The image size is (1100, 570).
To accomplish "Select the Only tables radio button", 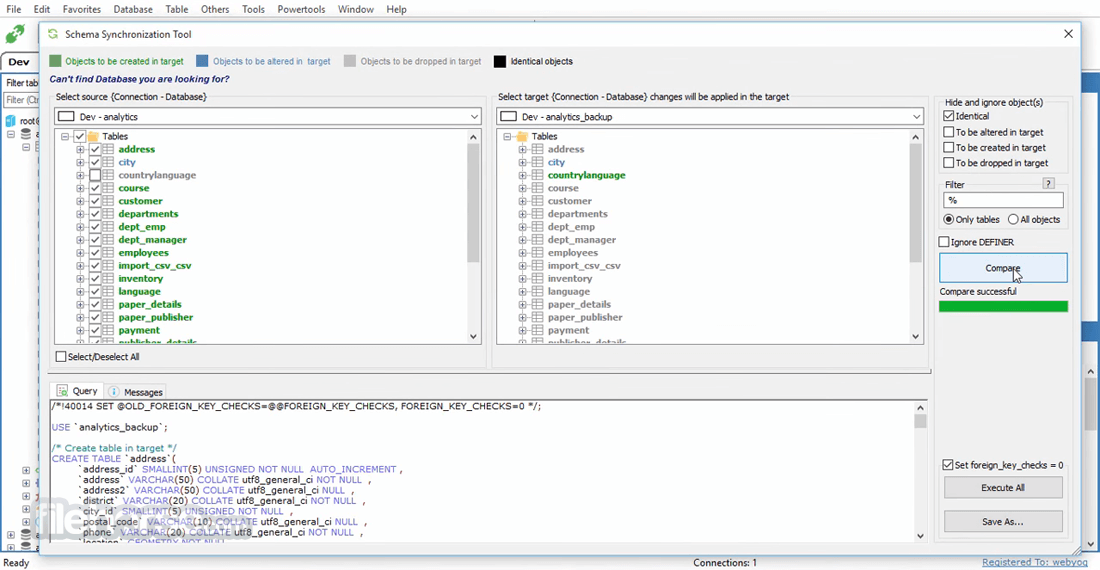I will coord(948,219).
